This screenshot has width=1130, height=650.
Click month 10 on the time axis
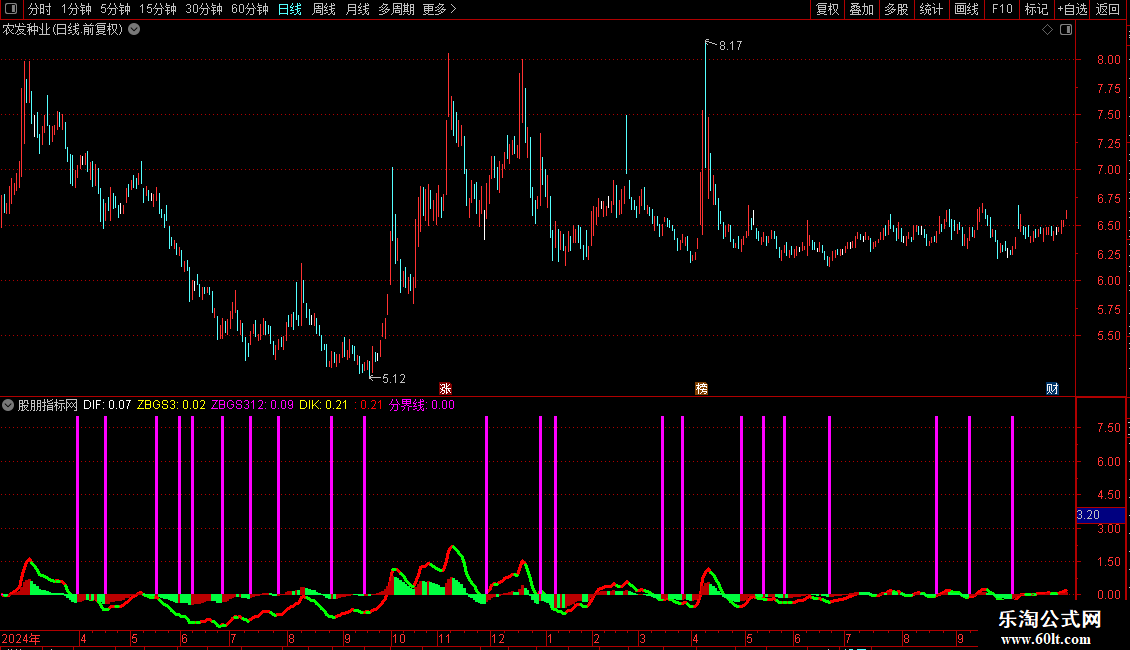click(399, 638)
